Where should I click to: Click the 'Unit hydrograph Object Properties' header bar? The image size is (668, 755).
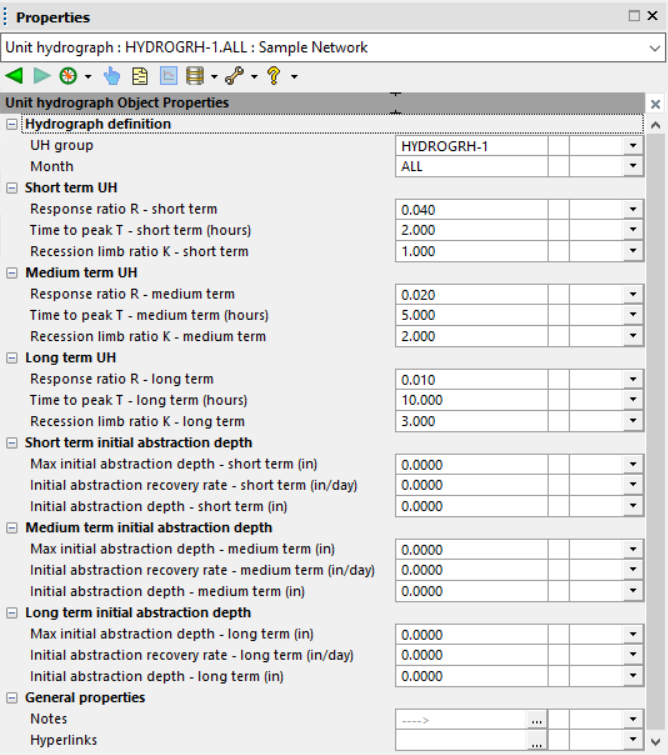(x=322, y=103)
